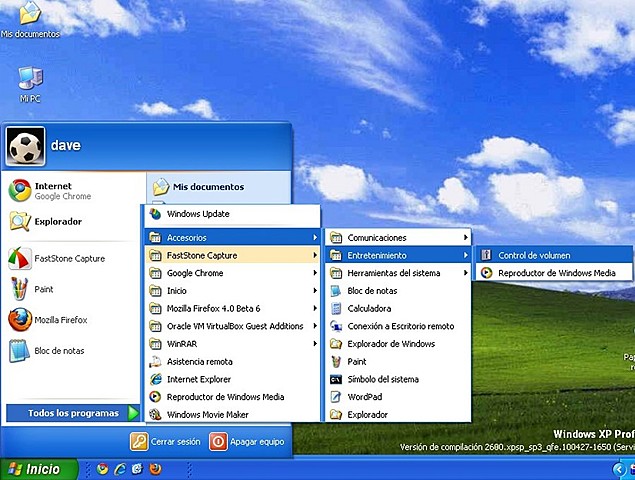This screenshot has height=480, width=635.
Task: Select Windows Update in programs menu
Action: pos(232,214)
